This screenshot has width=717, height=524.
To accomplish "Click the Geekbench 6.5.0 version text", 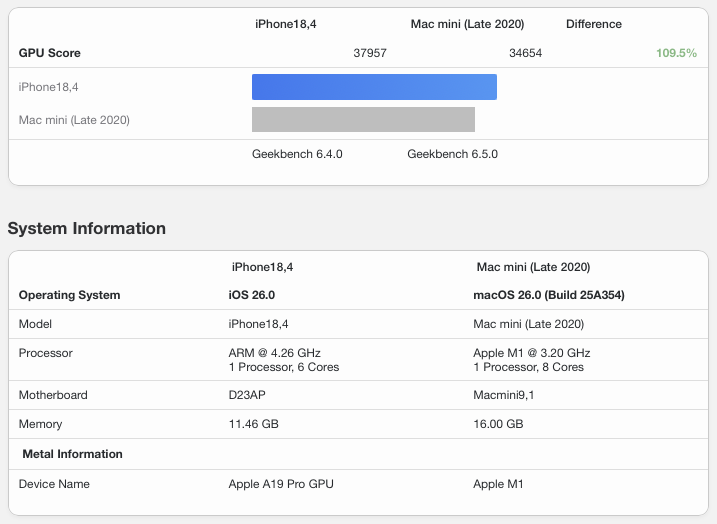I will (452, 154).
